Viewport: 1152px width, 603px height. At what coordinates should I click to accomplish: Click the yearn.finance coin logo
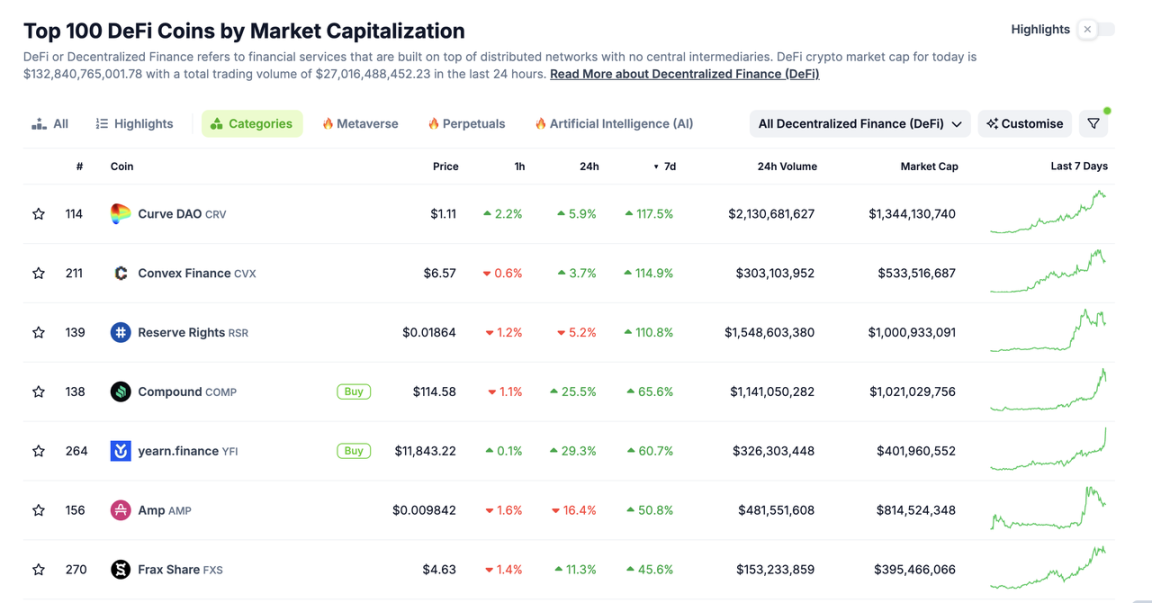click(x=120, y=451)
